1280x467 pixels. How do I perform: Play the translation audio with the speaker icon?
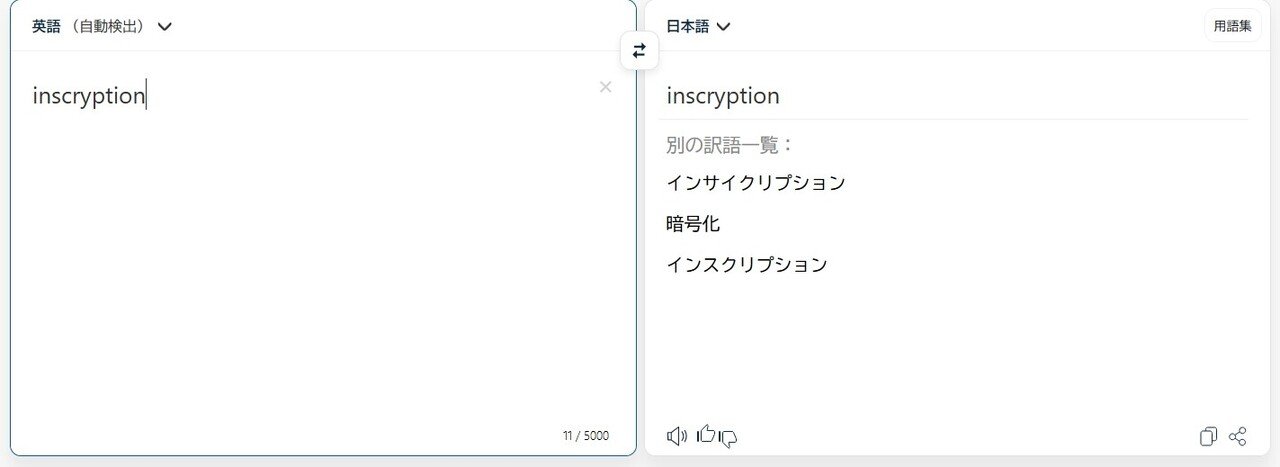(x=677, y=436)
